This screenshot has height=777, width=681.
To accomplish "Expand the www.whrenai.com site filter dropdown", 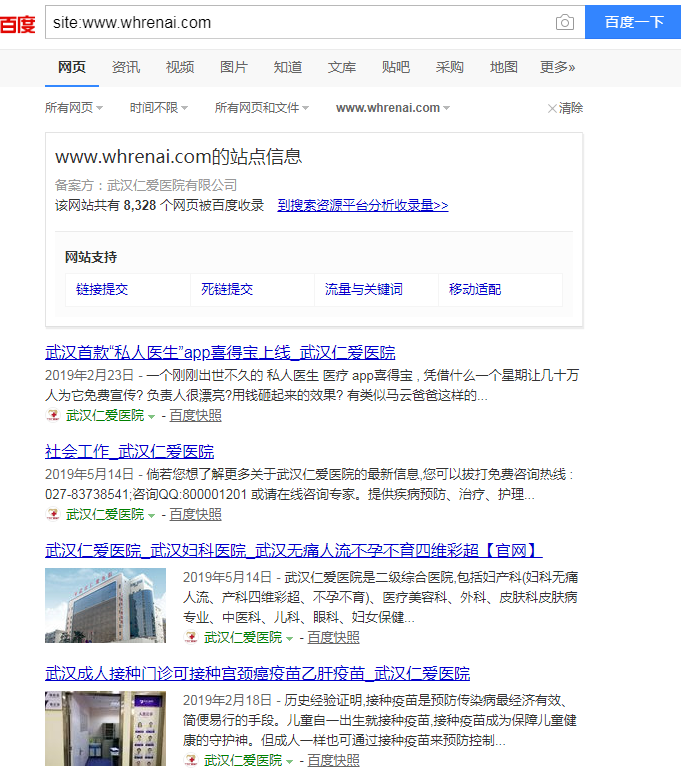I will 393,108.
